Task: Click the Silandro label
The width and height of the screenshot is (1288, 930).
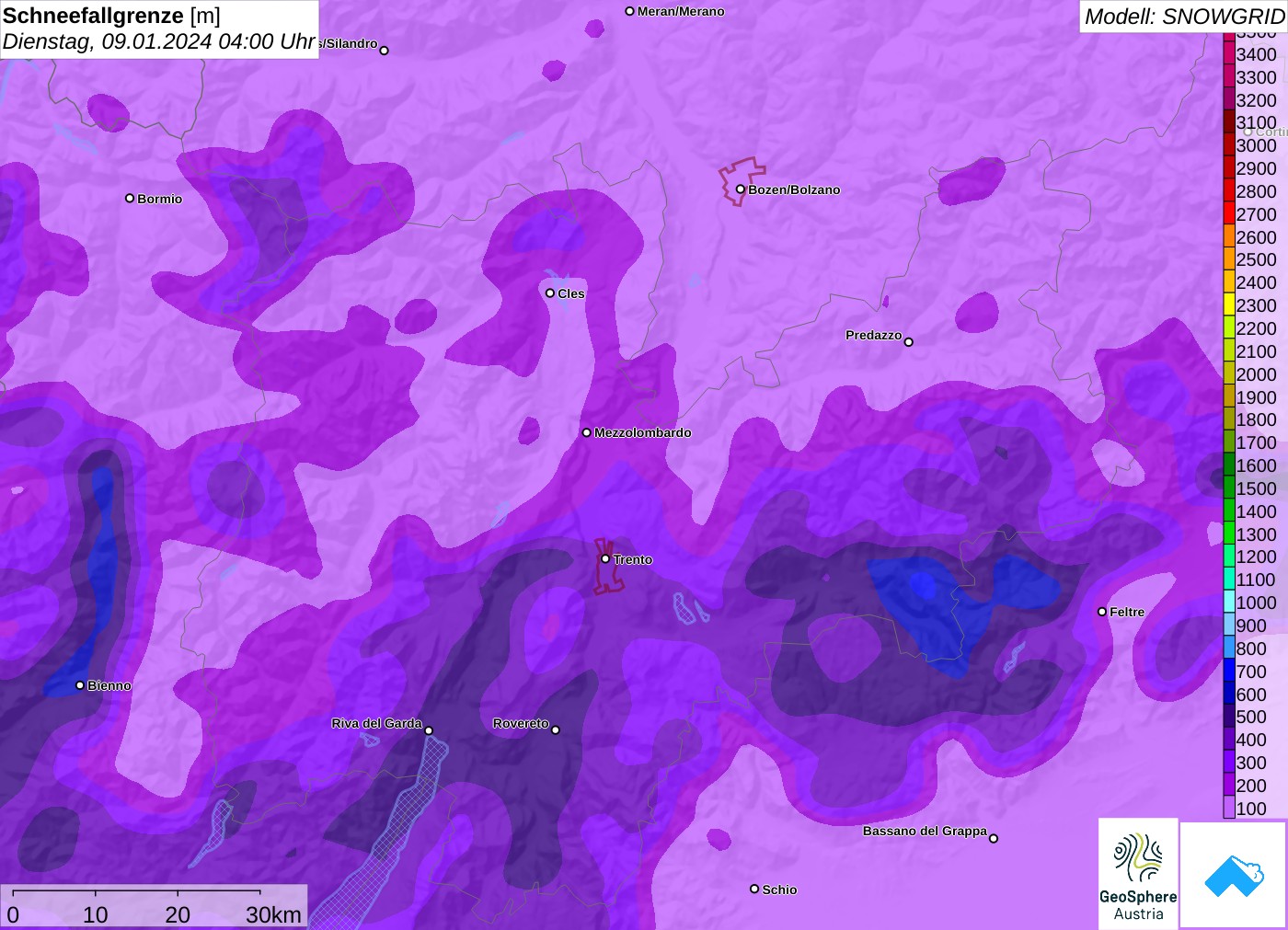Action: (349, 43)
